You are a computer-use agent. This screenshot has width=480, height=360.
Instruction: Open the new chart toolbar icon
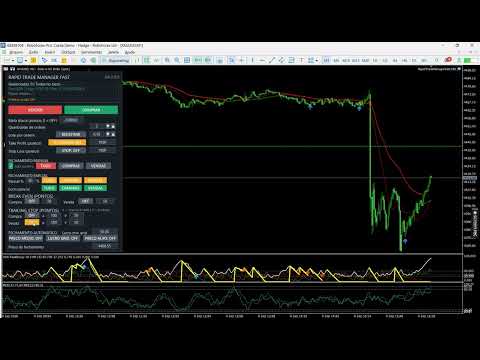(x=7, y=60)
